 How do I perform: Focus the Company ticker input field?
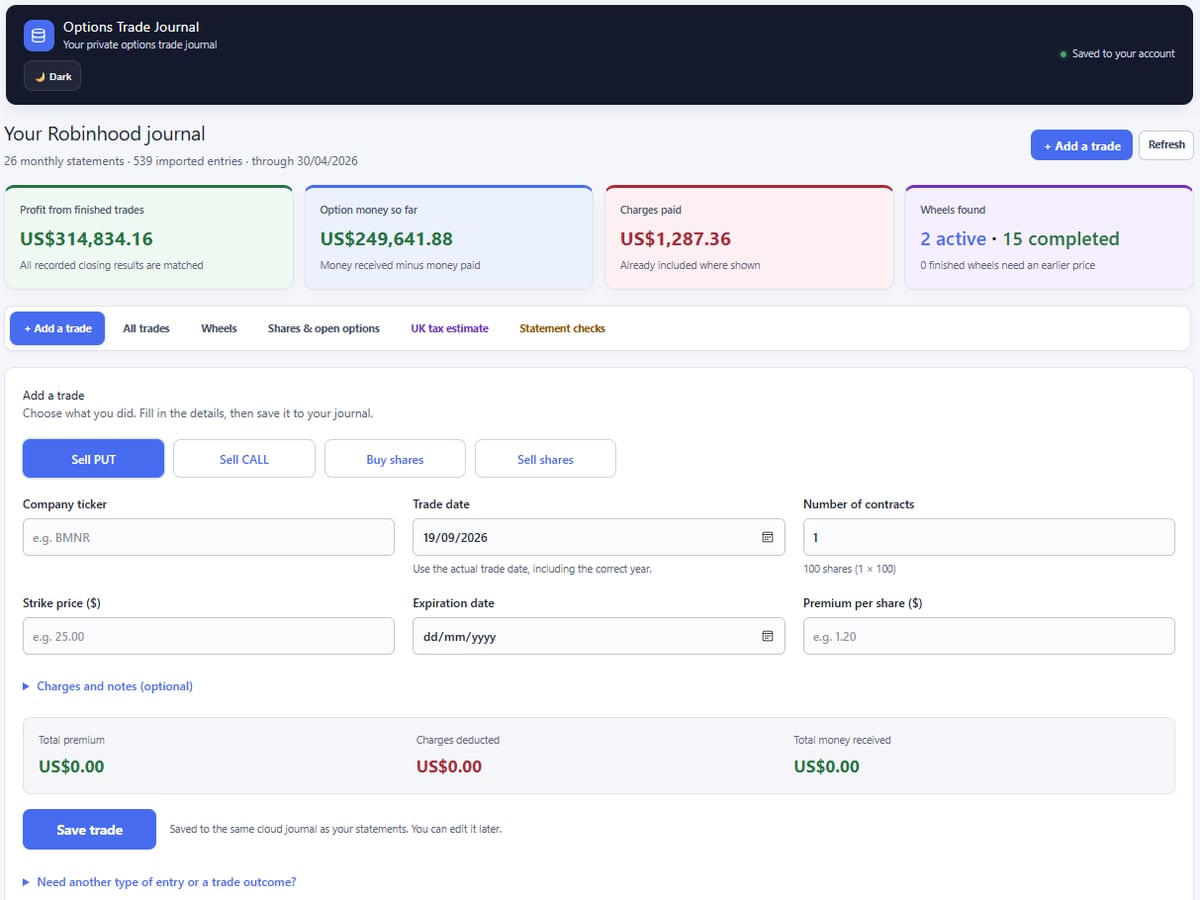(209, 537)
